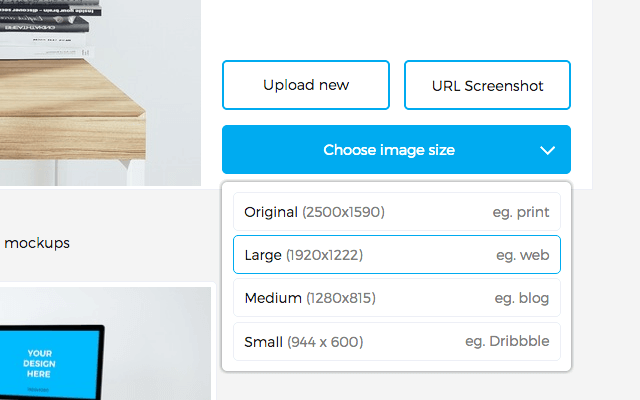Viewport: 640px width, 400px height.
Task: Pick Medium (1280x815) size option
Action: (x=397, y=298)
